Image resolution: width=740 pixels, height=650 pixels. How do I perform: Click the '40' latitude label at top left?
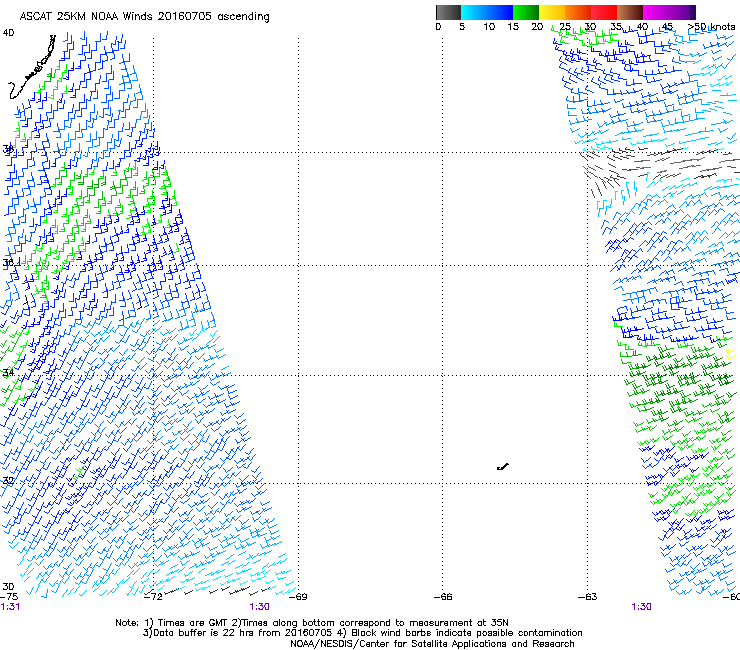point(8,33)
